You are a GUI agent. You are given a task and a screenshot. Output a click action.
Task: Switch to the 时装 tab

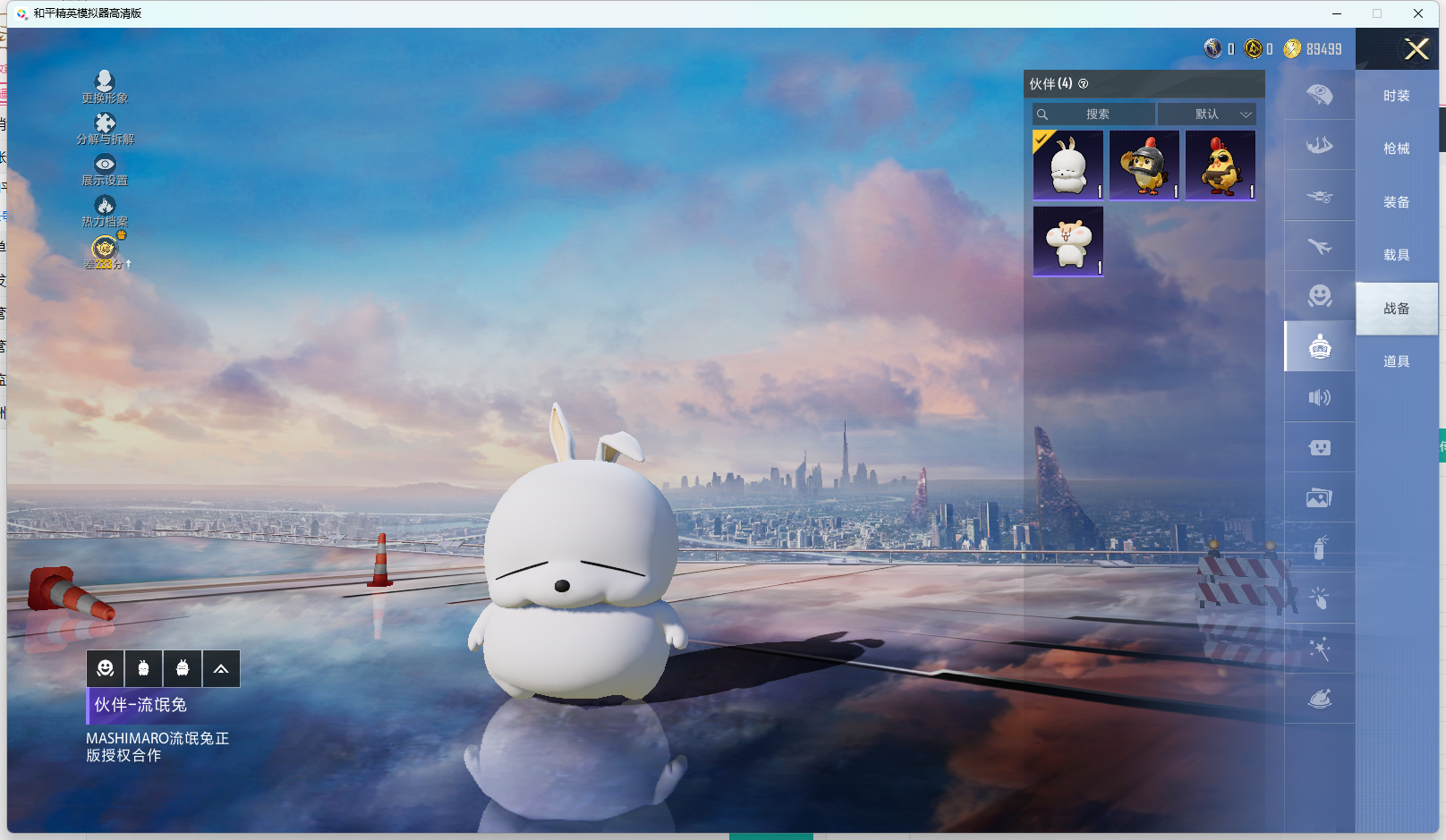pos(1396,96)
